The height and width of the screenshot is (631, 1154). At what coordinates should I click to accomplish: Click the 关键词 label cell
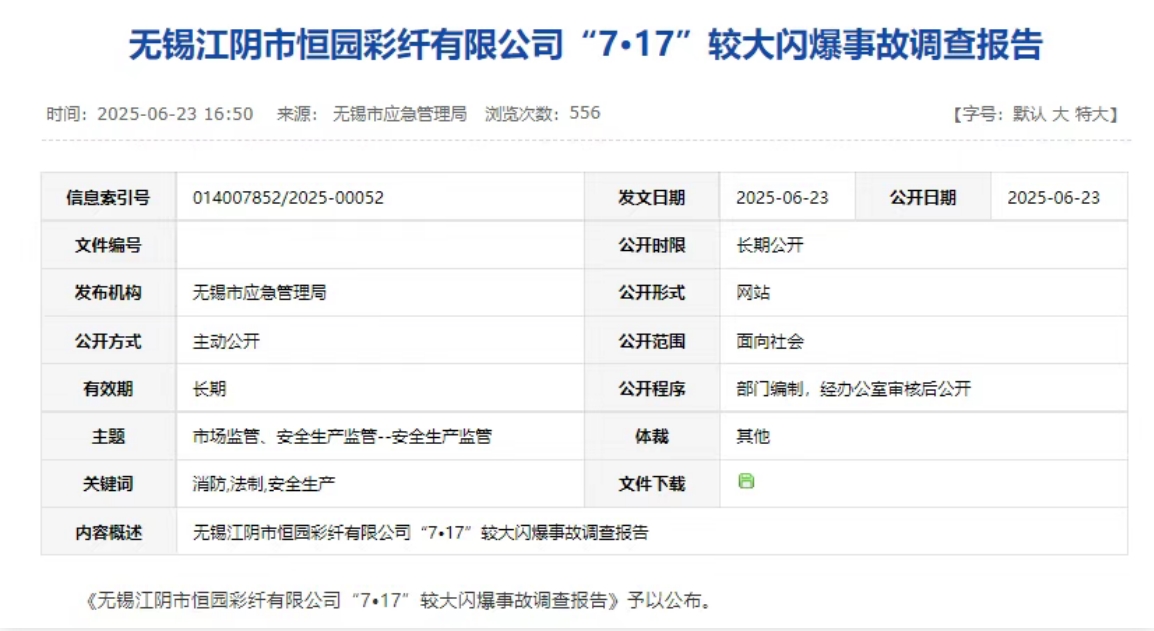tap(108, 484)
